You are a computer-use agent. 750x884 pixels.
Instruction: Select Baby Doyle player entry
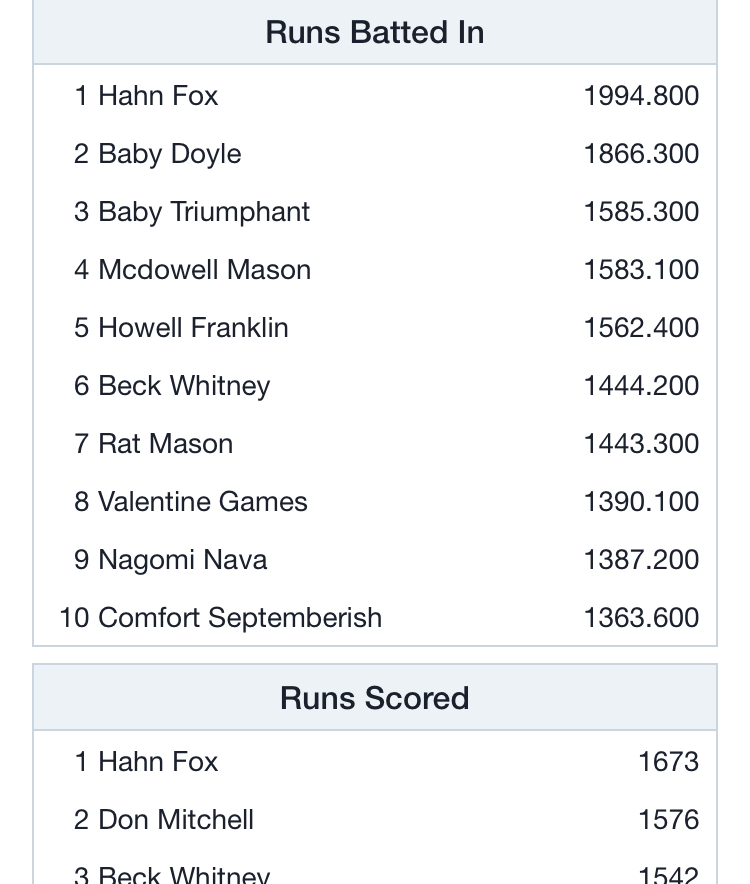tap(170, 154)
